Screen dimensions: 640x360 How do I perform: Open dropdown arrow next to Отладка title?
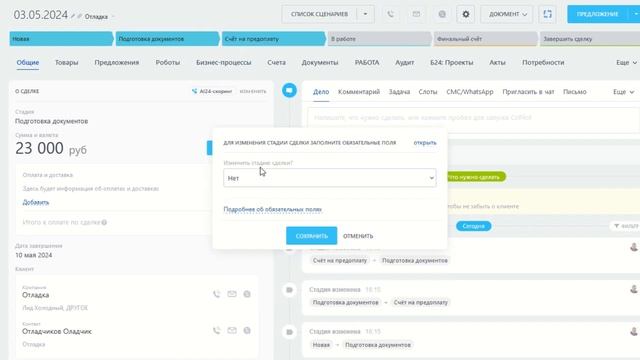tap(113, 17)
